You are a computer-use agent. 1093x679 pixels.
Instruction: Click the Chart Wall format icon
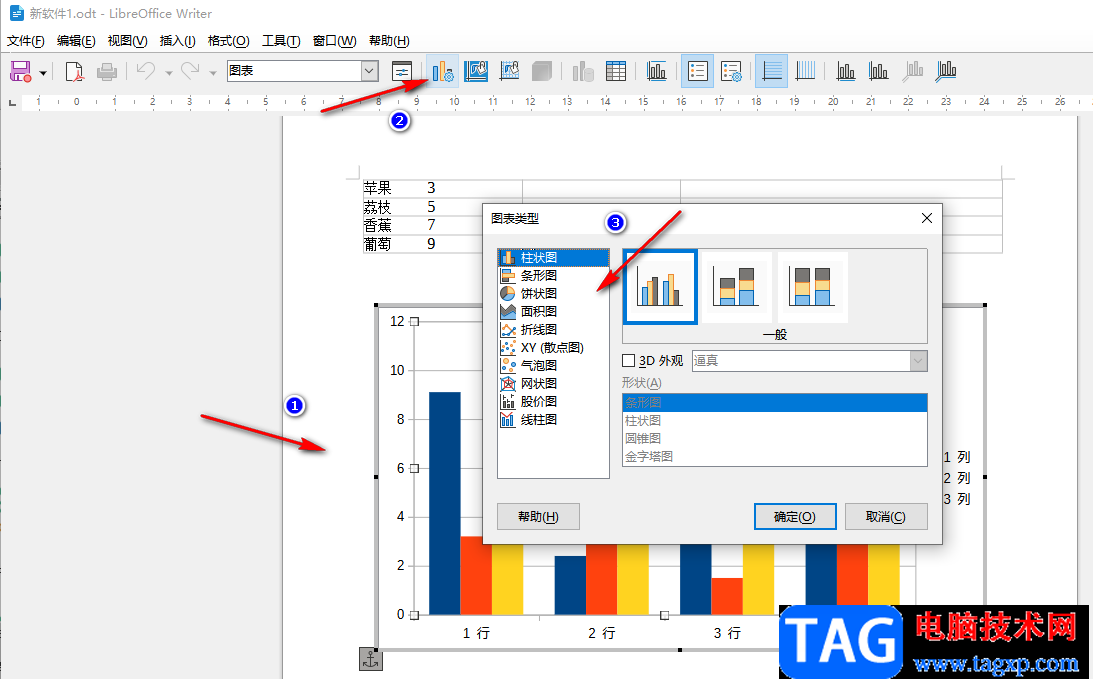point(510,71)
